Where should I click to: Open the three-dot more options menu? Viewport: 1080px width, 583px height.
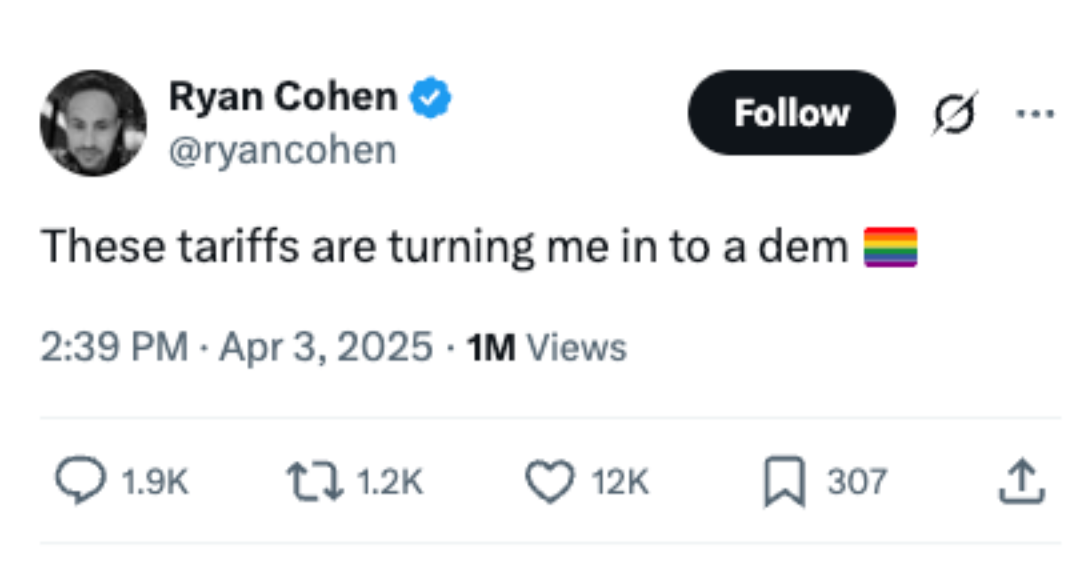click(1032, 112)
